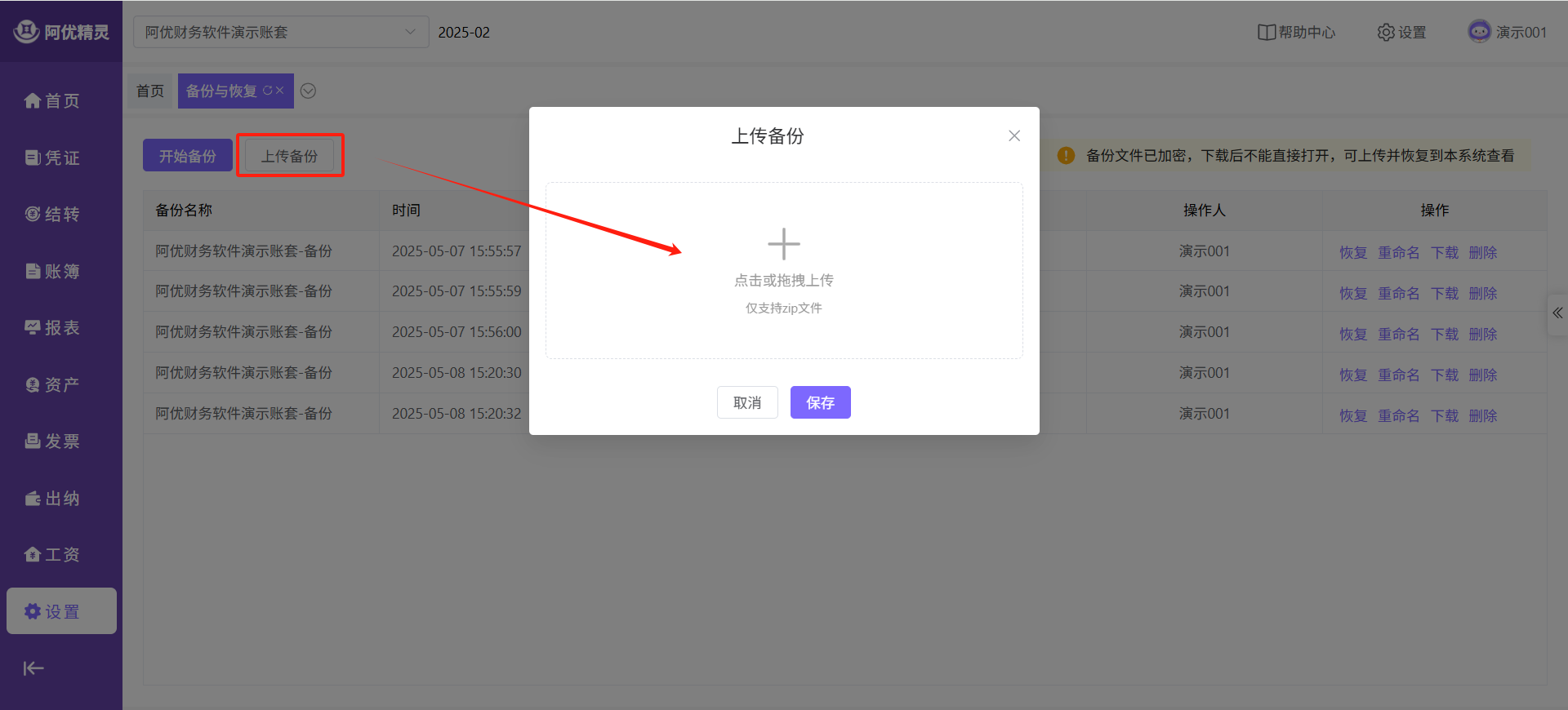The width and height of the screenshot is (1568, 710).
Task: Open the 帮助中心 book icon
Action: point(1266,33)
